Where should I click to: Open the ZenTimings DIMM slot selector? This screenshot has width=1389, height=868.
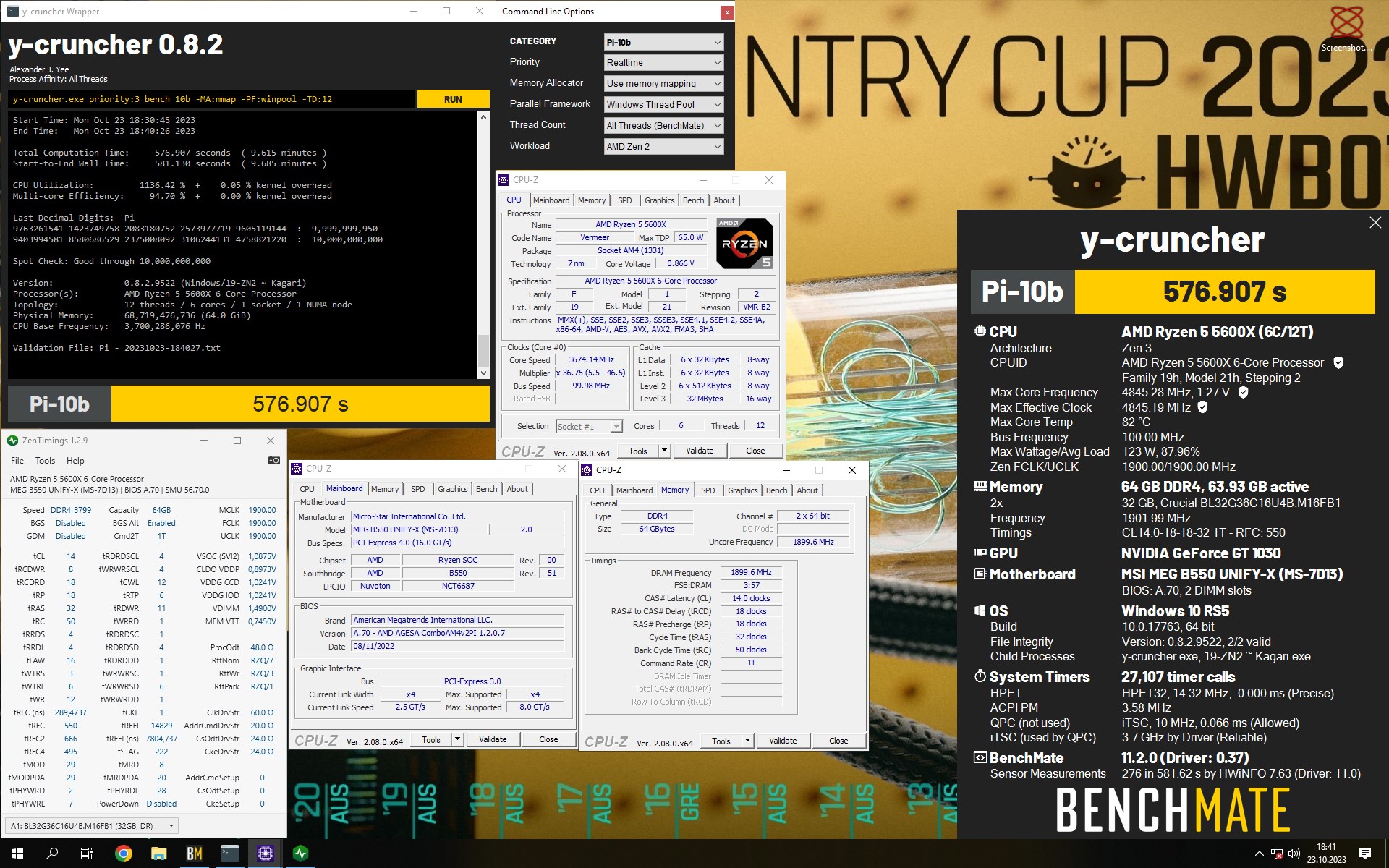coord(91,825)
